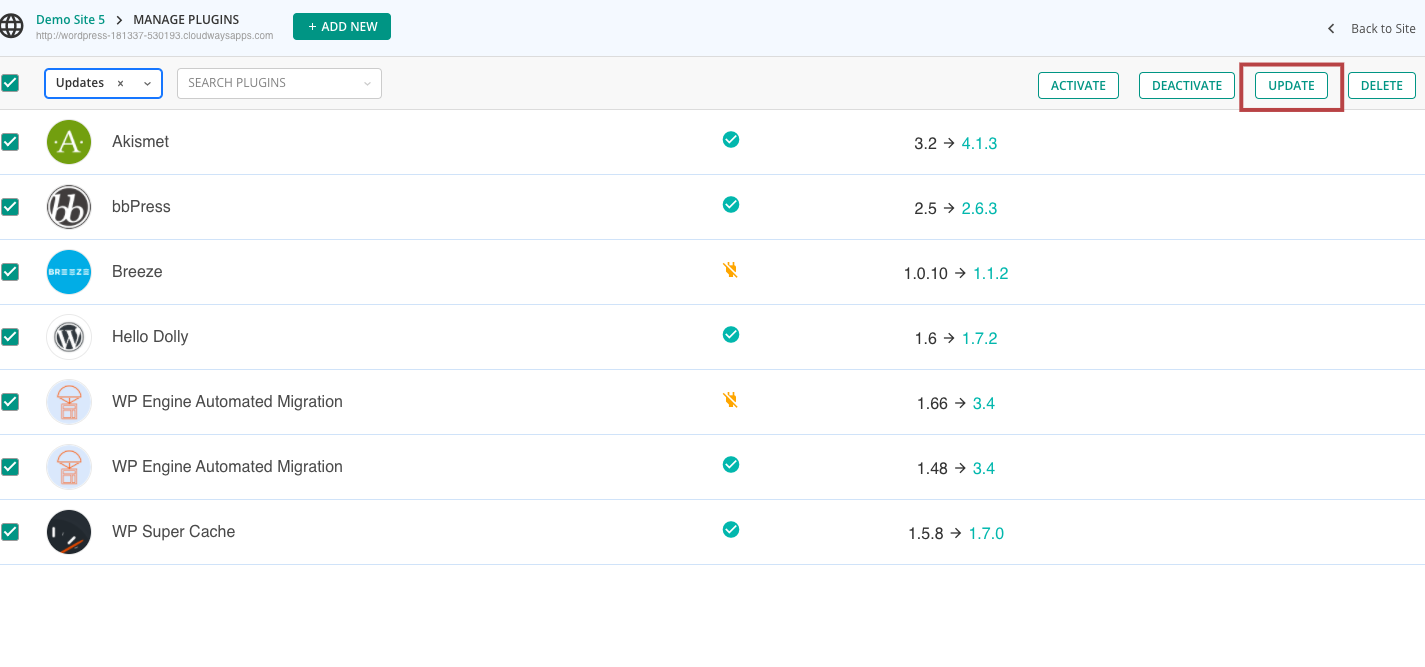Select the Breeze plugin name

coord(137,272)
